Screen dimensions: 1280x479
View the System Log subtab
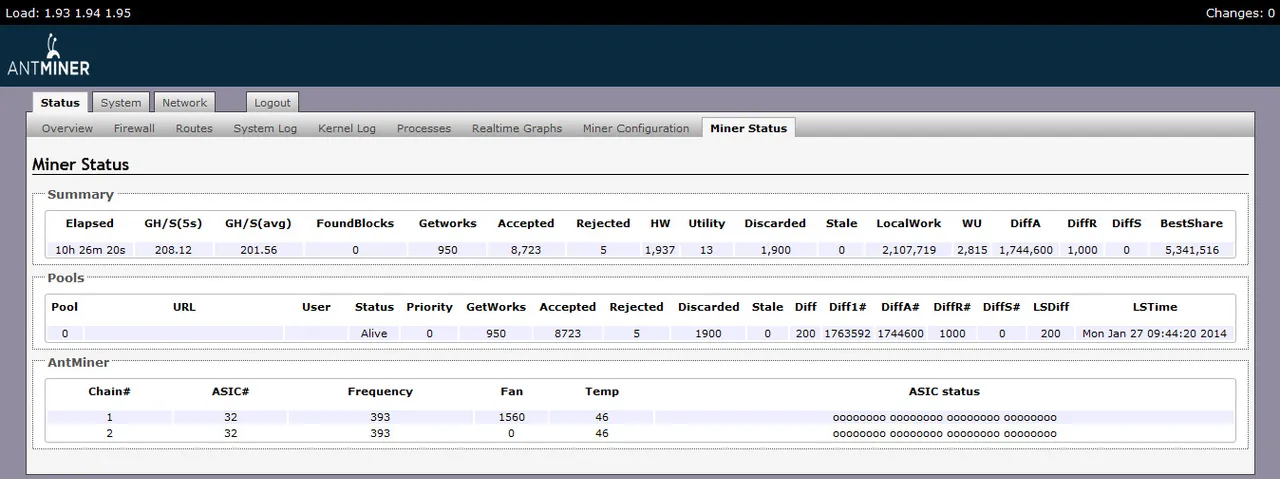(265, 128)
